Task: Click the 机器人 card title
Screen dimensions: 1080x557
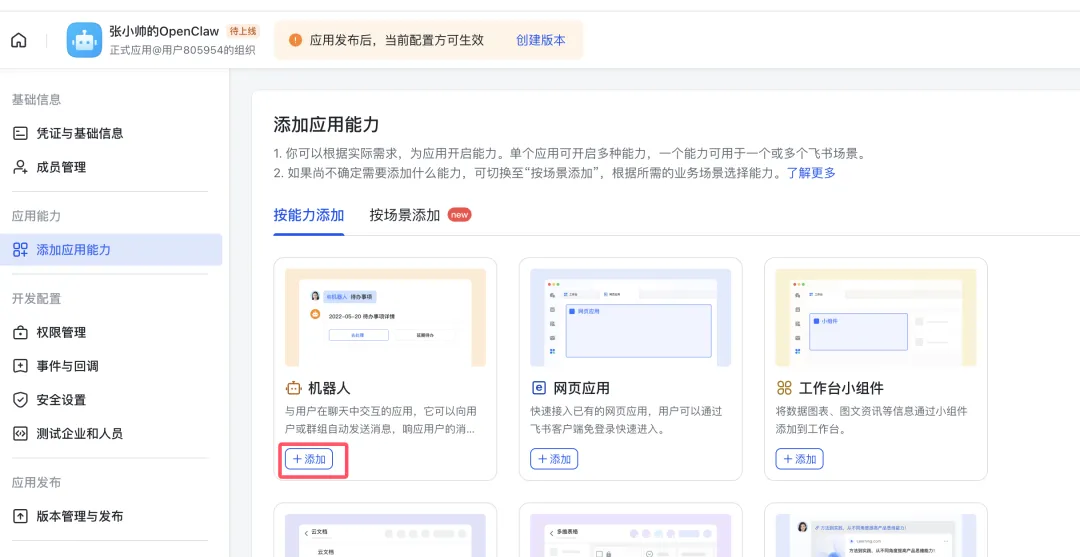Action: (329, 388)
